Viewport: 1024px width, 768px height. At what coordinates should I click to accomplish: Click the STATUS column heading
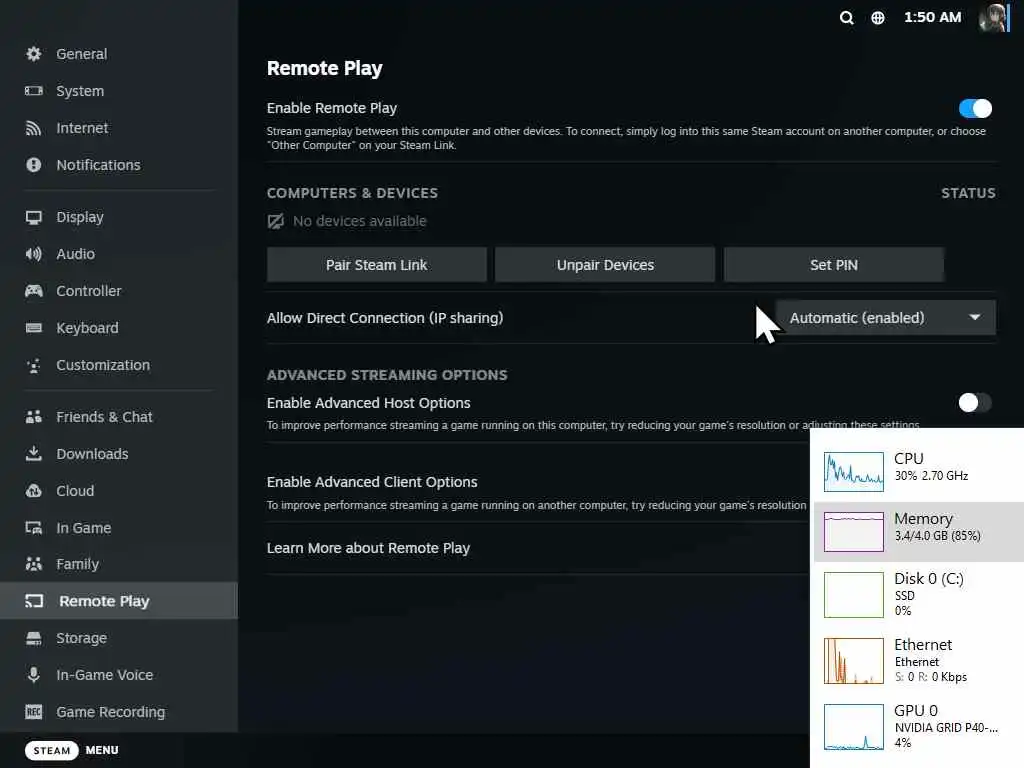(968, 193)
